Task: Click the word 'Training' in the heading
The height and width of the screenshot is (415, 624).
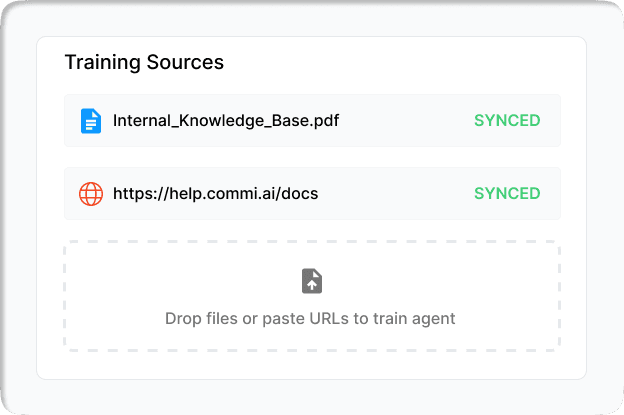Action: coord(102,62)
